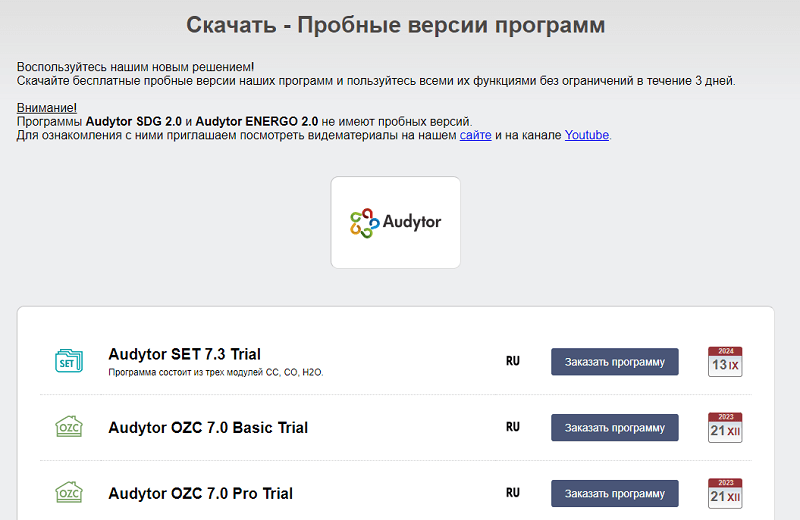Click the OZC house icon for Basic Trial
Screen dimensions: 800x520
pos(69,427)
